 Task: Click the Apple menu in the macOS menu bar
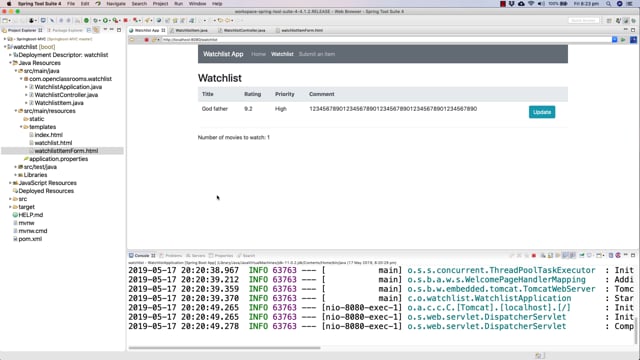pos(9,4)
